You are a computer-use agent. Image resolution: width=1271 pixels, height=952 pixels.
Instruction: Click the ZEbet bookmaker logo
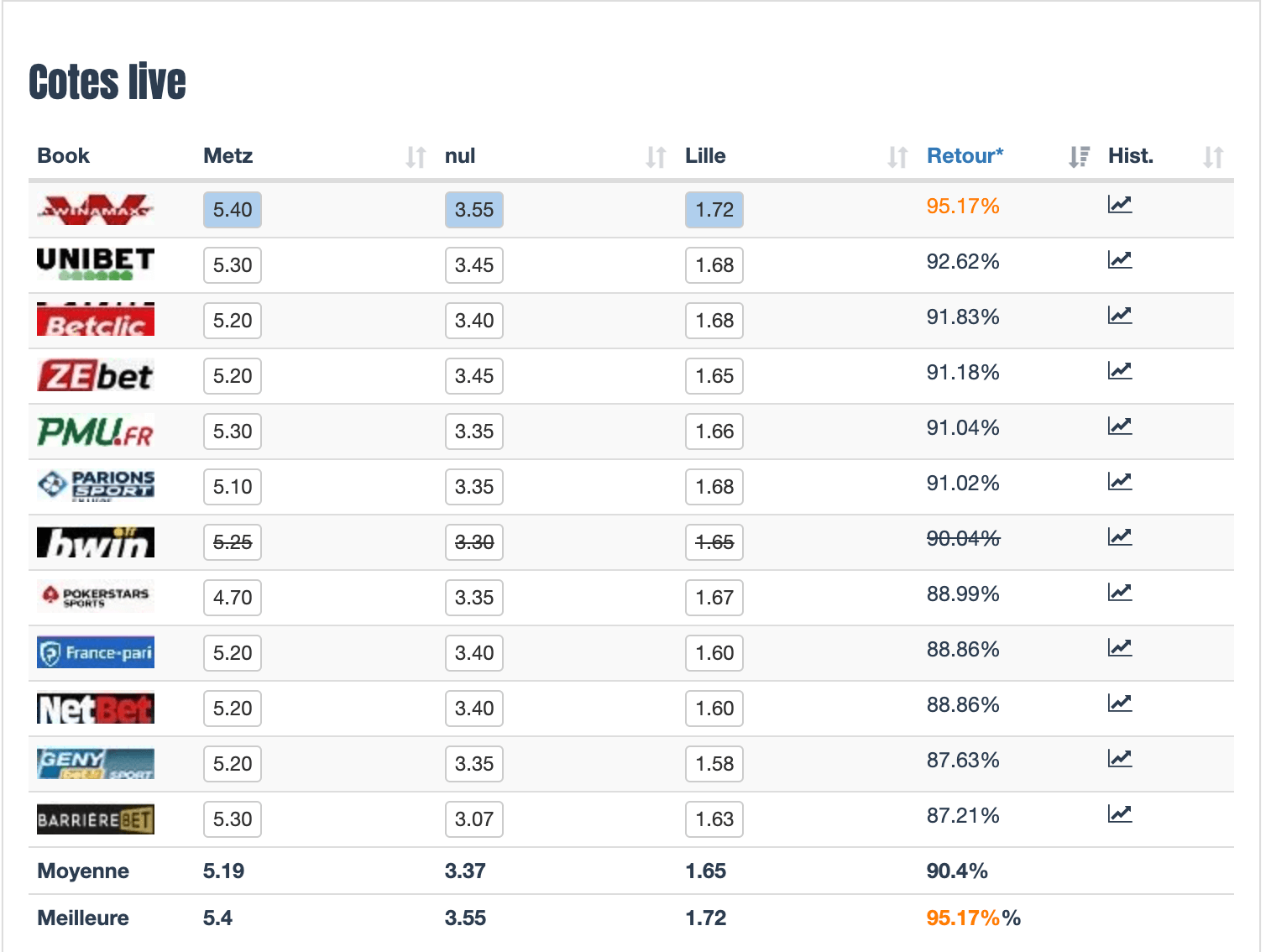pyautogui.click(x=95, y=375)
